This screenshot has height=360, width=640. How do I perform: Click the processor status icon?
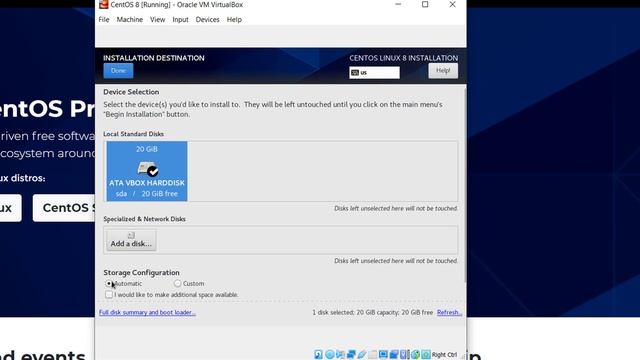(x=404, y=354)
